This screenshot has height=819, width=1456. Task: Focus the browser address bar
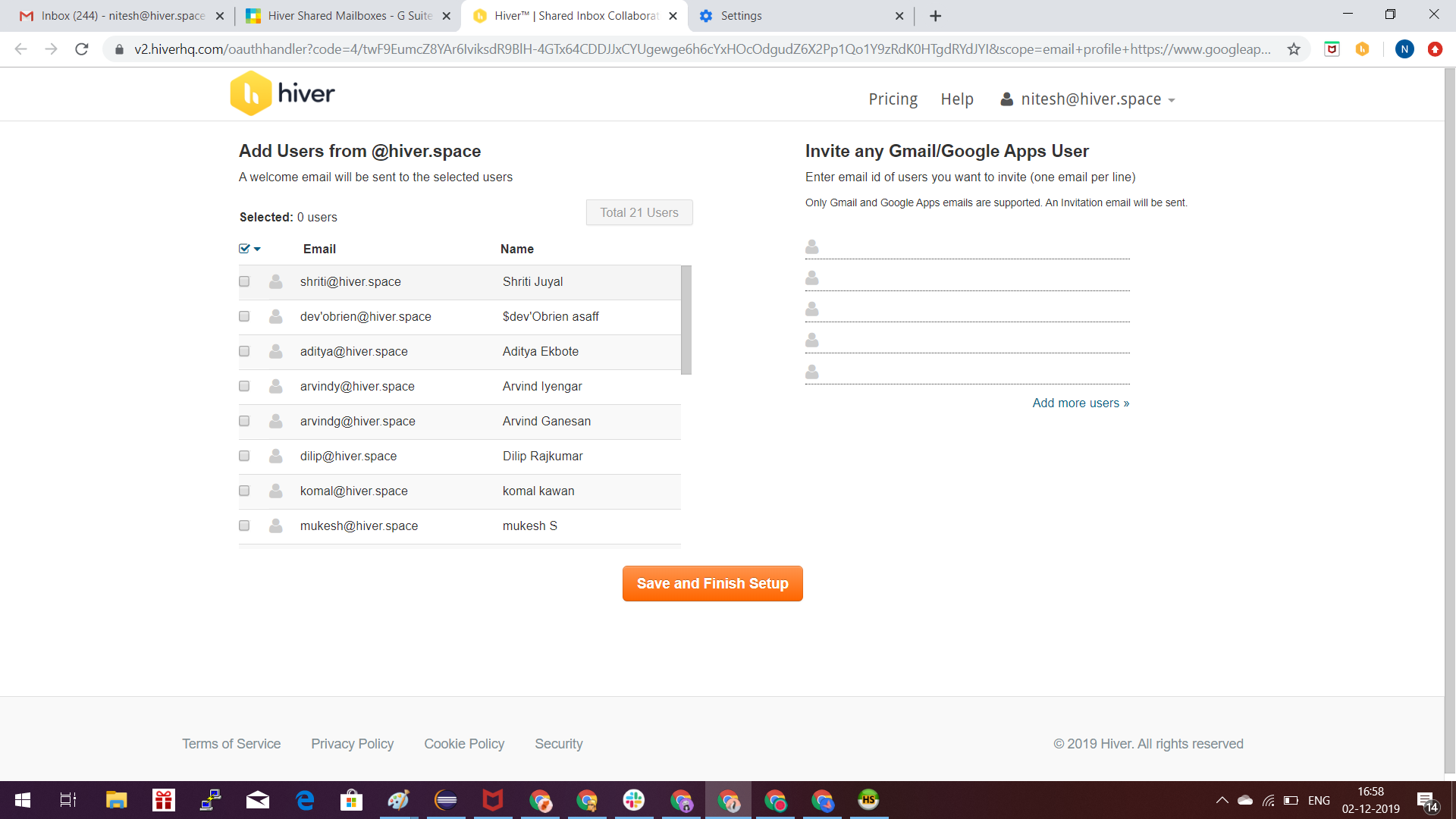coord(701,49)
